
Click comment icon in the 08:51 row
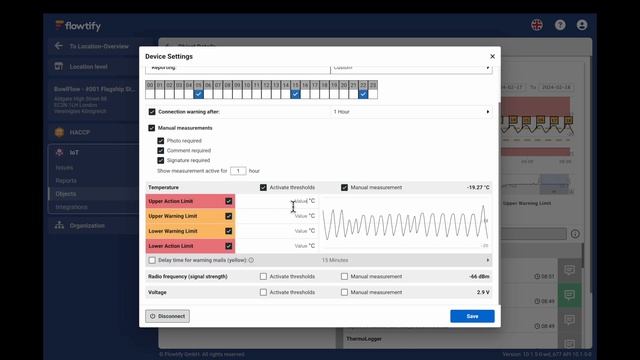click(x=569, y=270)
